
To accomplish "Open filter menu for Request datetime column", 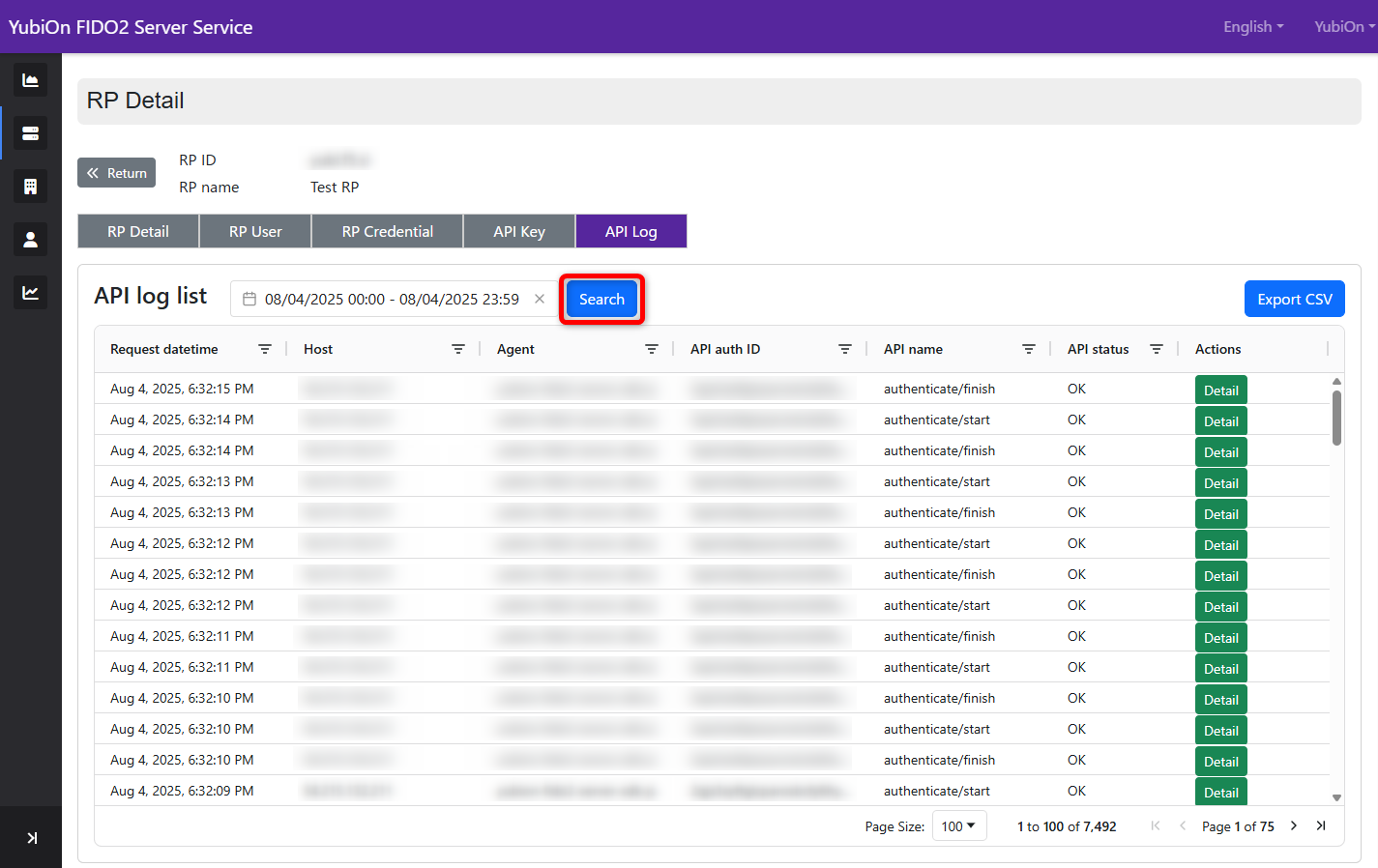I will click(265, 349).
